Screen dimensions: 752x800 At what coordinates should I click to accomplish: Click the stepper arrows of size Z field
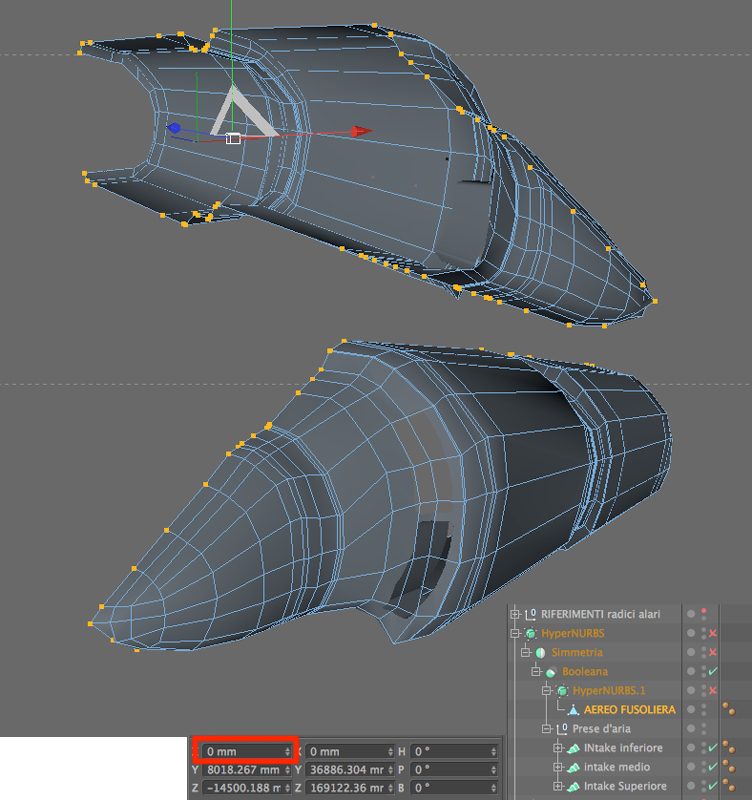click(x=391, y=788)
